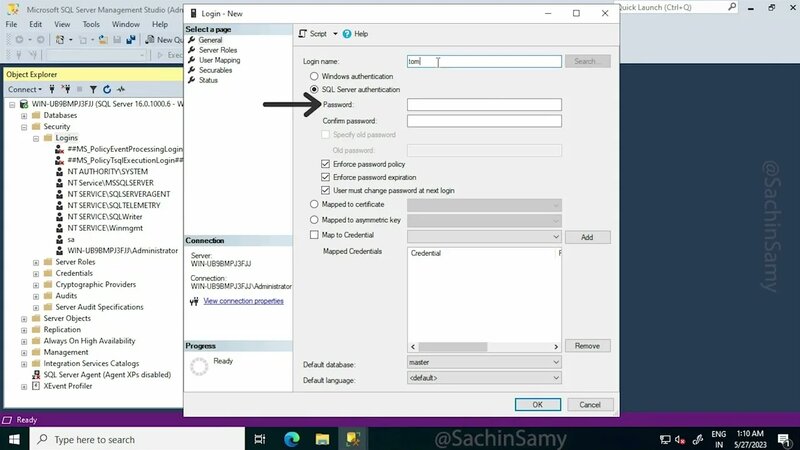Viewport: 800px width, 450px height.
Task: Refresh Object Explorer with the refresh icon
Action: pos(107,89)
